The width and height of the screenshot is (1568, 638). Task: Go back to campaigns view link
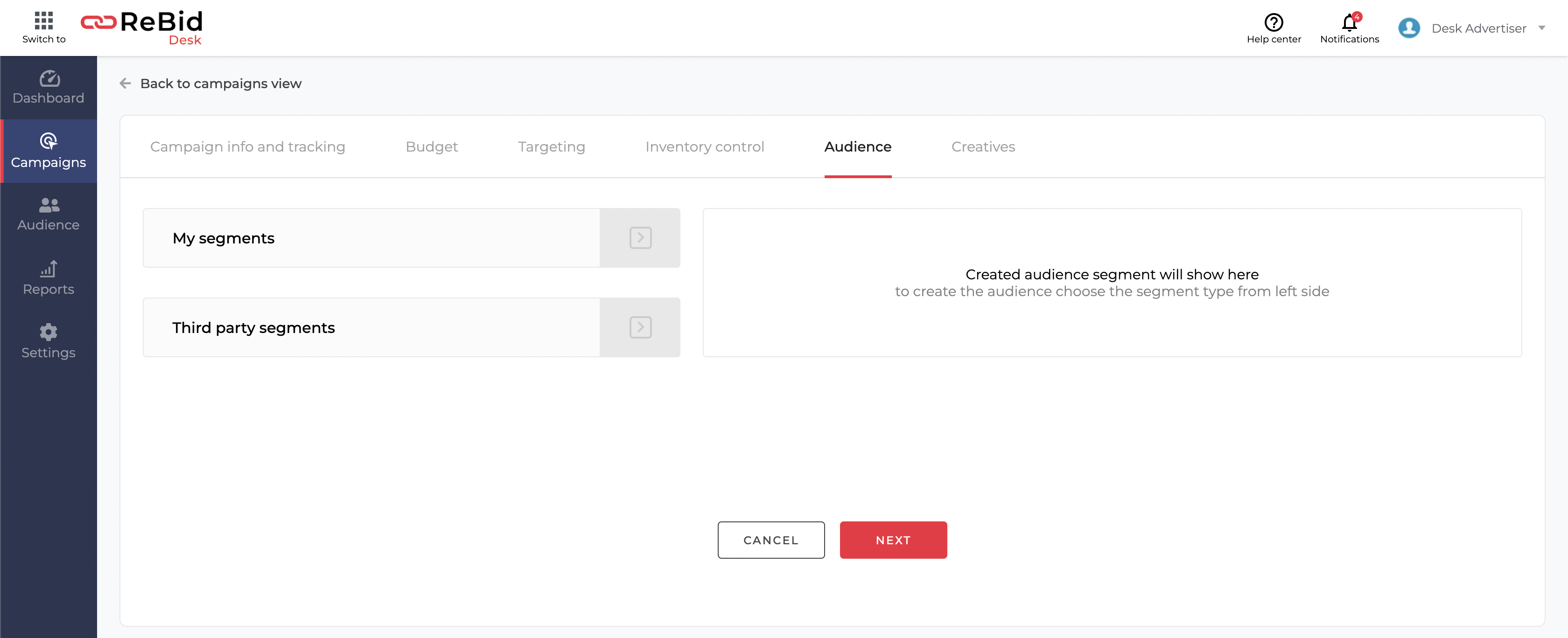(x=220, y=83)
